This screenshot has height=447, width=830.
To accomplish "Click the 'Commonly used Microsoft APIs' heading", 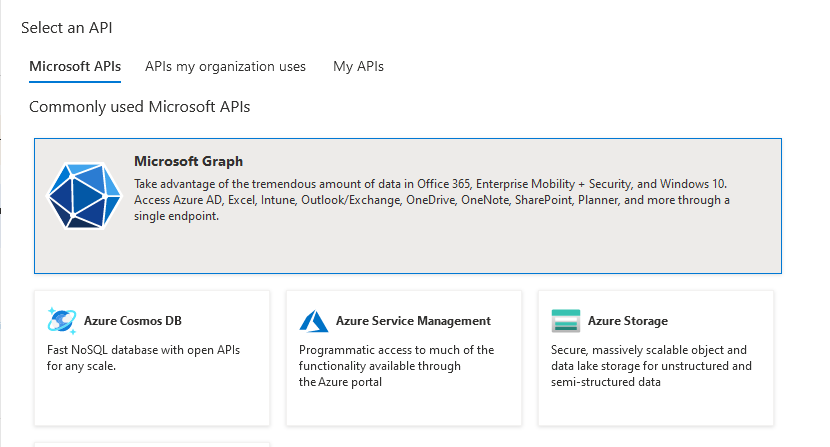I will tap(140, 107).
